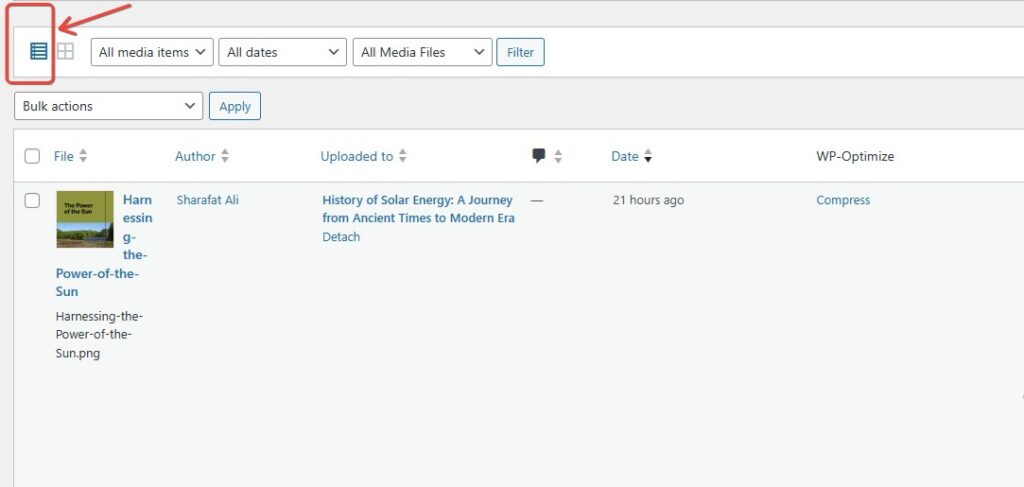Open History of Solar Energy post link
The height and width of the screenshot is (487, 1024).
click(418, 209)
